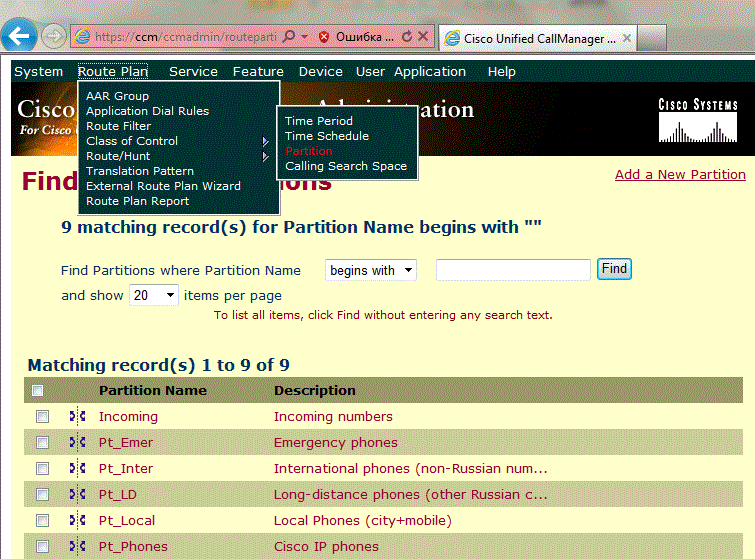
Task: Check the box for Incoming partition
Action: [42, 416]
